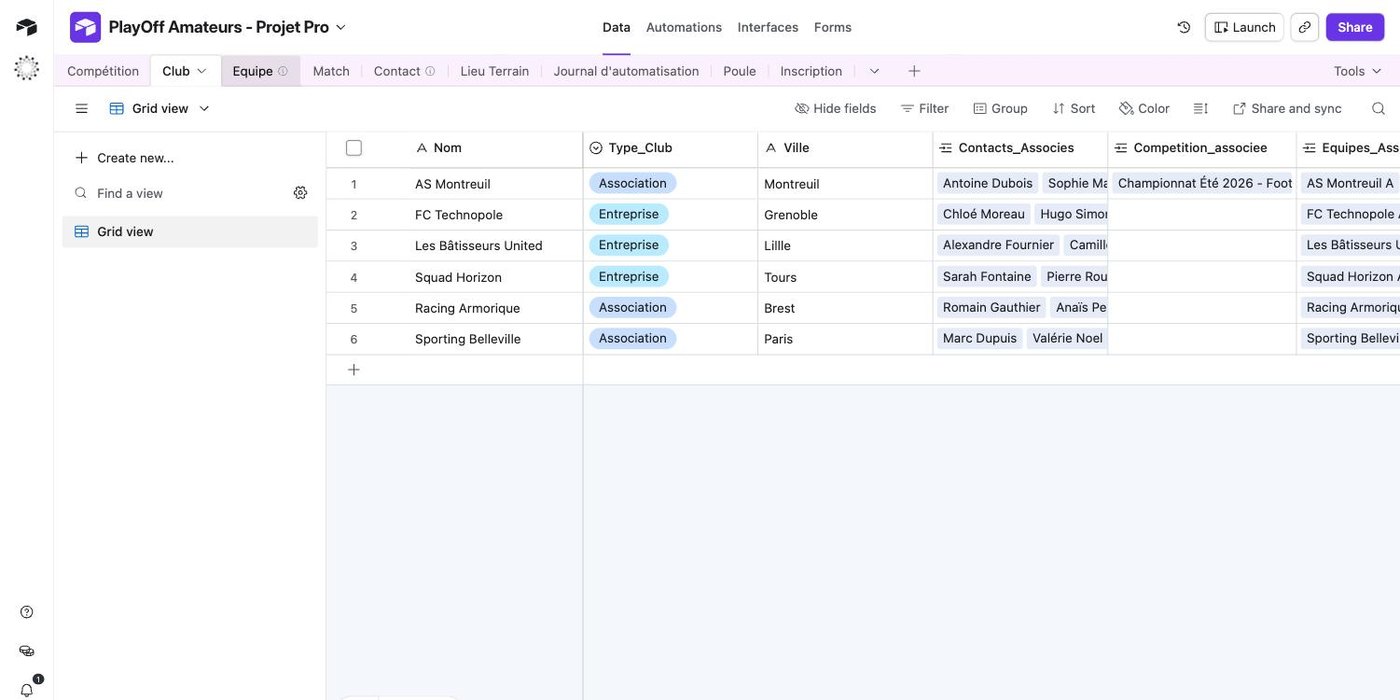1400x700 pixels.
Task: Open the Color options button
Action: (1144, 108)
